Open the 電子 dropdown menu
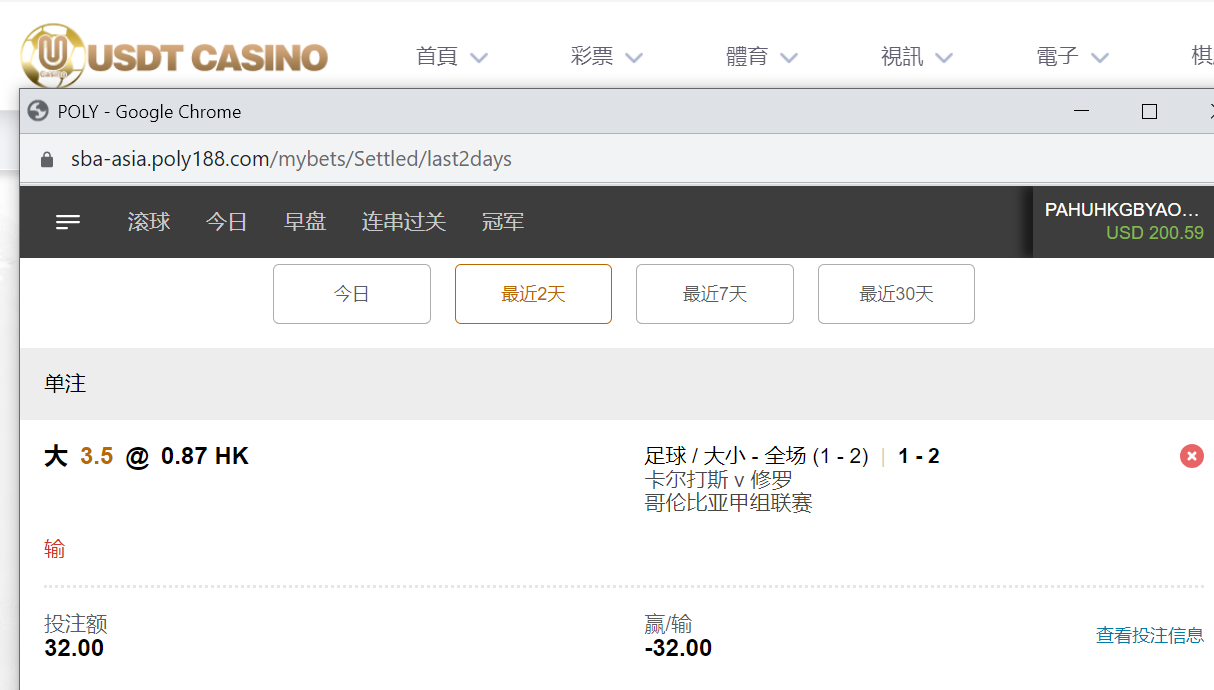The height and width of the screenshot is (690, 1214). pos(1072,57)
